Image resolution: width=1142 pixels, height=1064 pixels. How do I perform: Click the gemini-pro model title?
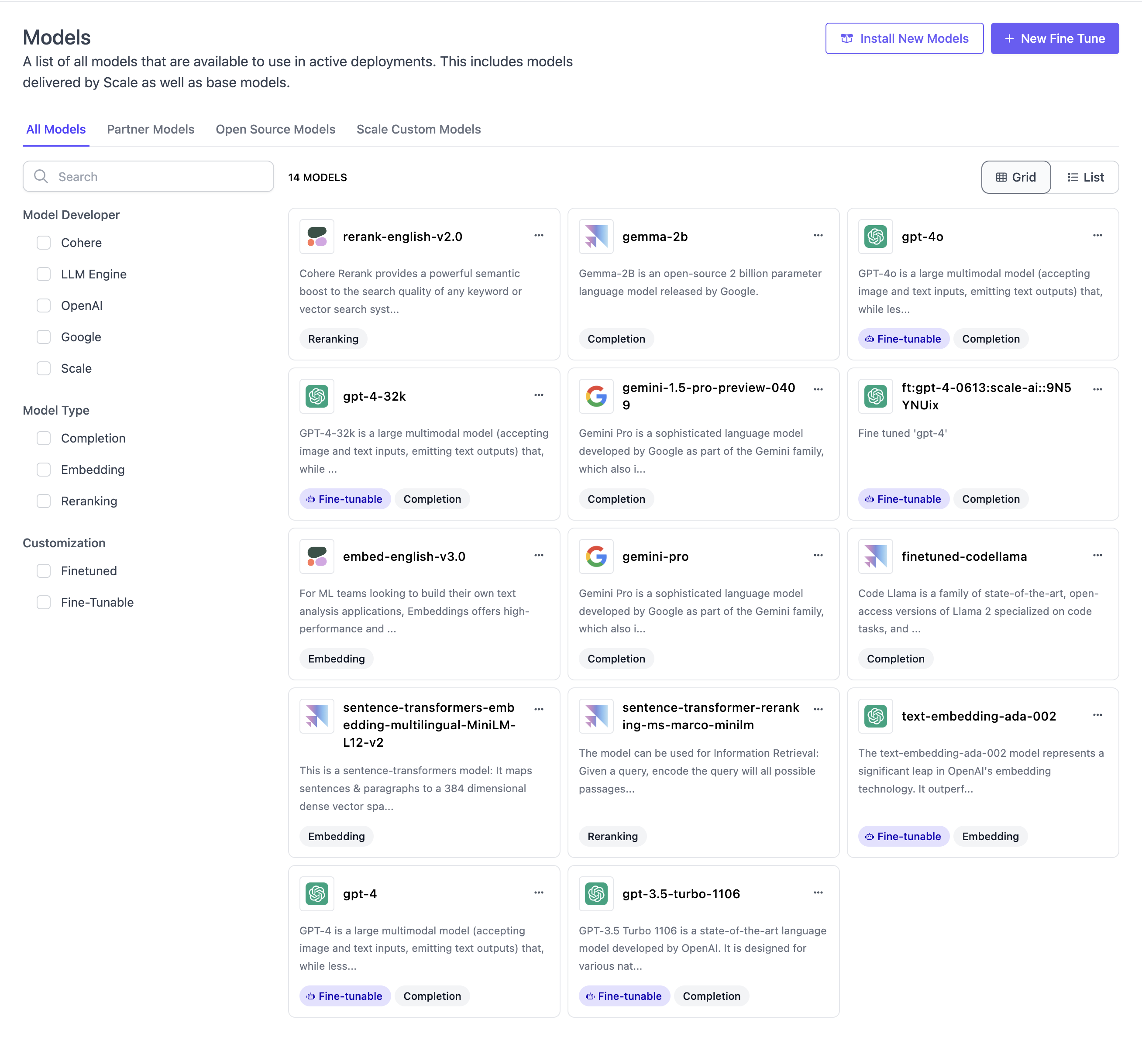point(655,556)
